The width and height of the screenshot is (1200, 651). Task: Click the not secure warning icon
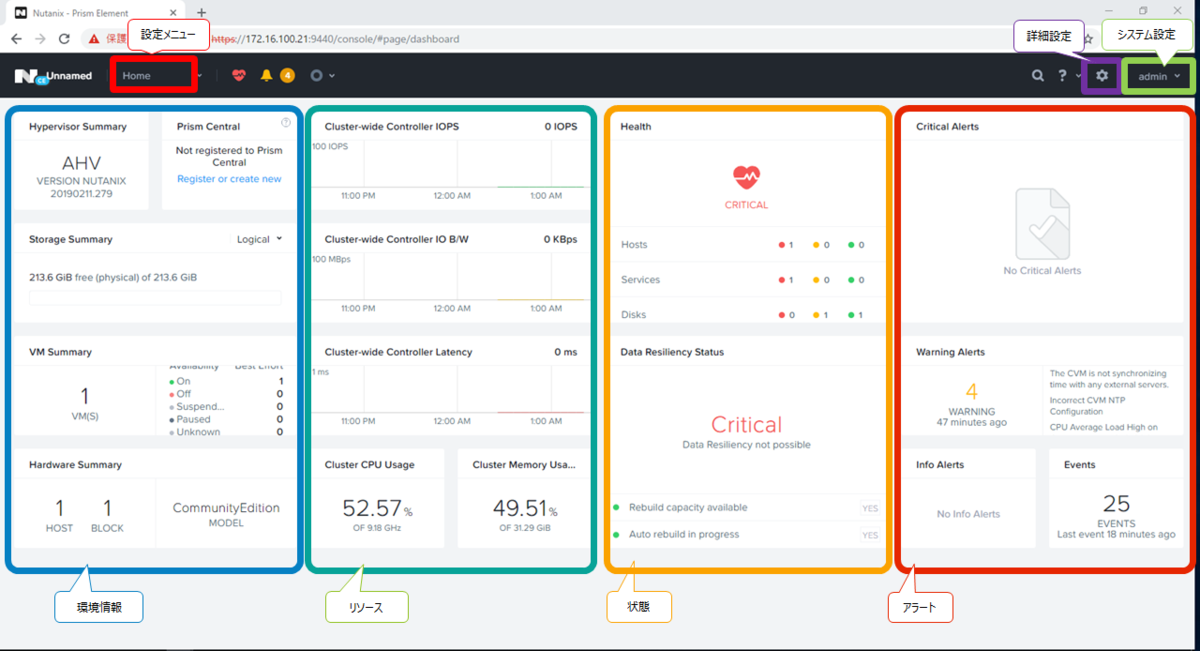click(94, 39)
